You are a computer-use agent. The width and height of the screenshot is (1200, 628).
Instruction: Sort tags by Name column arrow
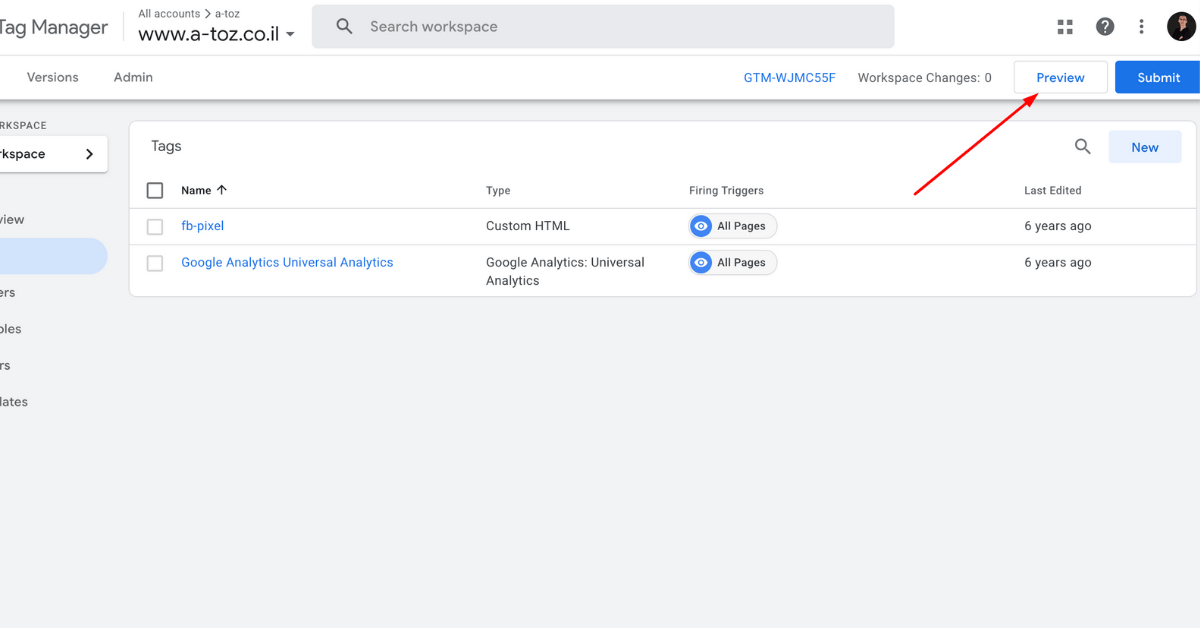tap(221, 190)
